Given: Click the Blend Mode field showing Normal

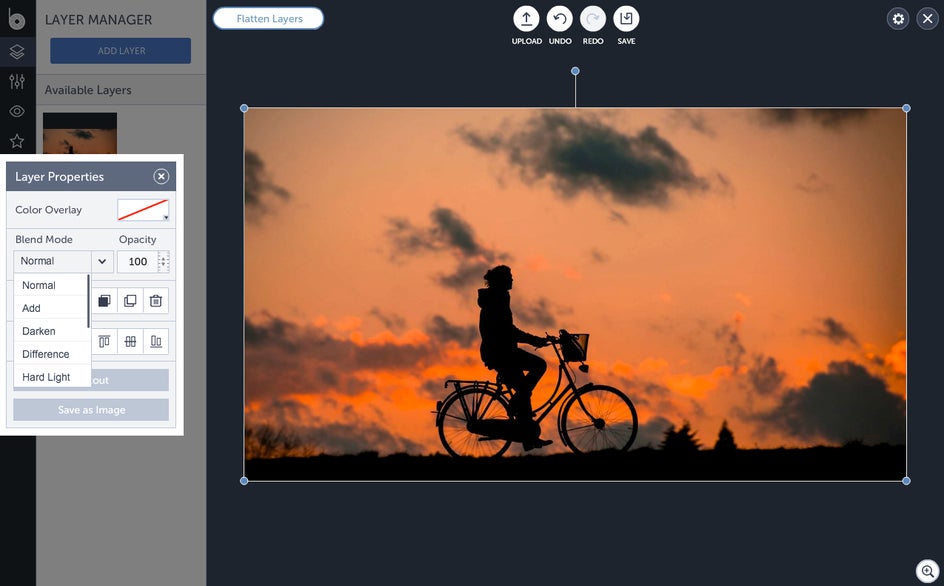Looking at the screenshot, I should tap(52, 261).
